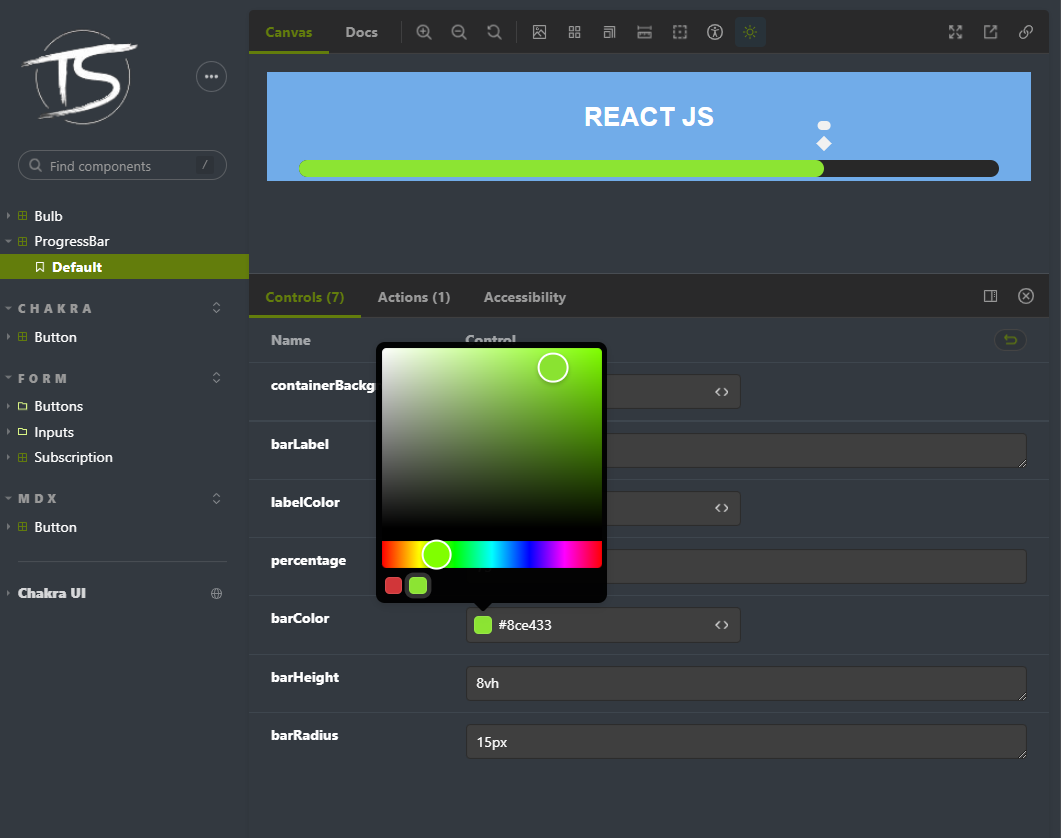Click the barColor swatch preview
Screen dimensions: 1061x838
pyautogui.click(x=482, y=625)
